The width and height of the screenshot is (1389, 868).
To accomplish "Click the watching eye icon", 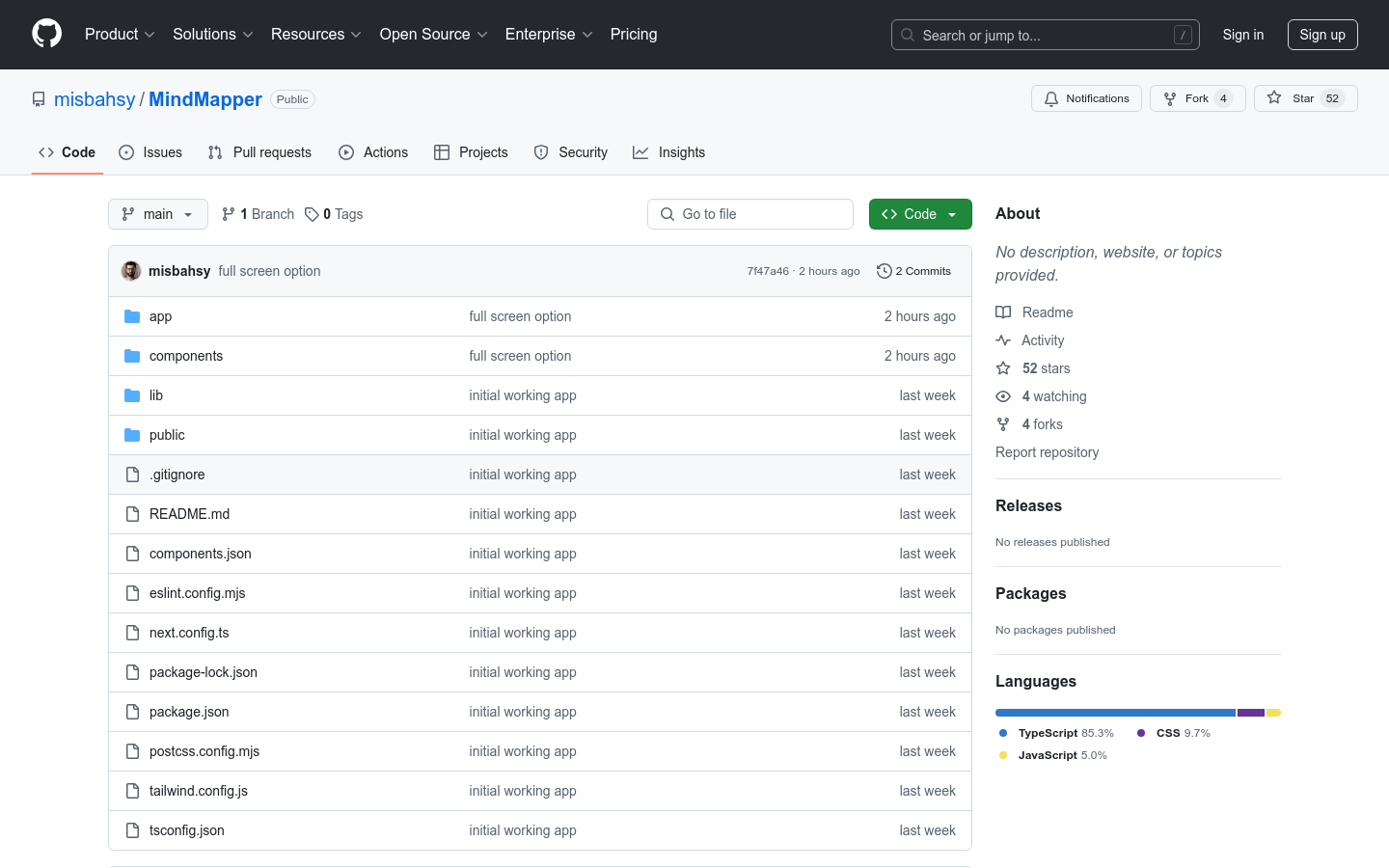I will pyautogui.click(x=1003, y=396).
